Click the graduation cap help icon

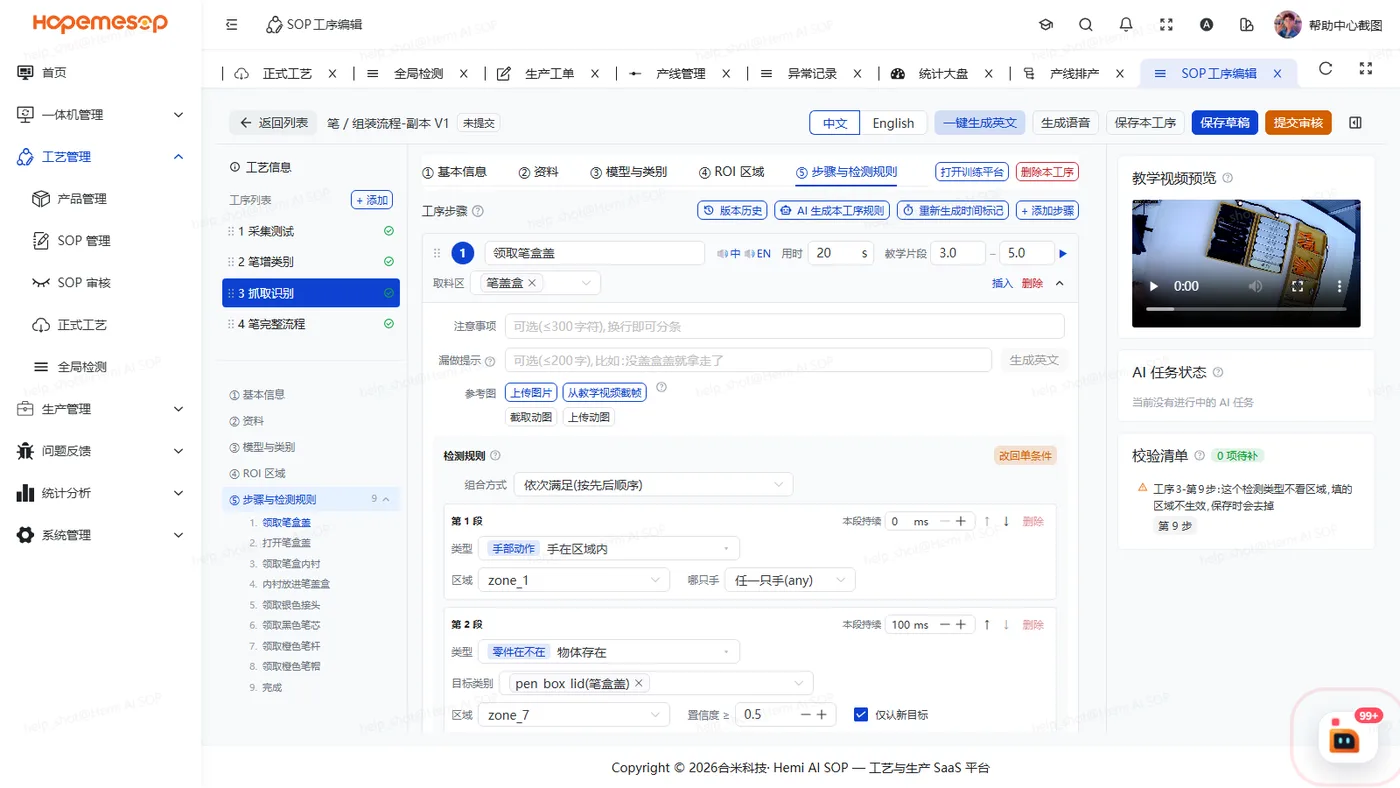(1046, 24)
